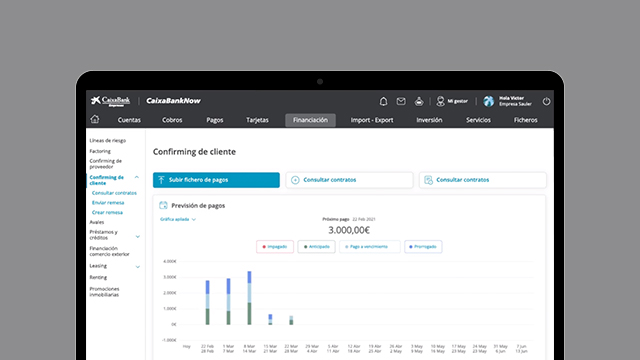Click the 22 Mar chart bar
The height and width of the screenshot is (360, 640).
point(291,320)
